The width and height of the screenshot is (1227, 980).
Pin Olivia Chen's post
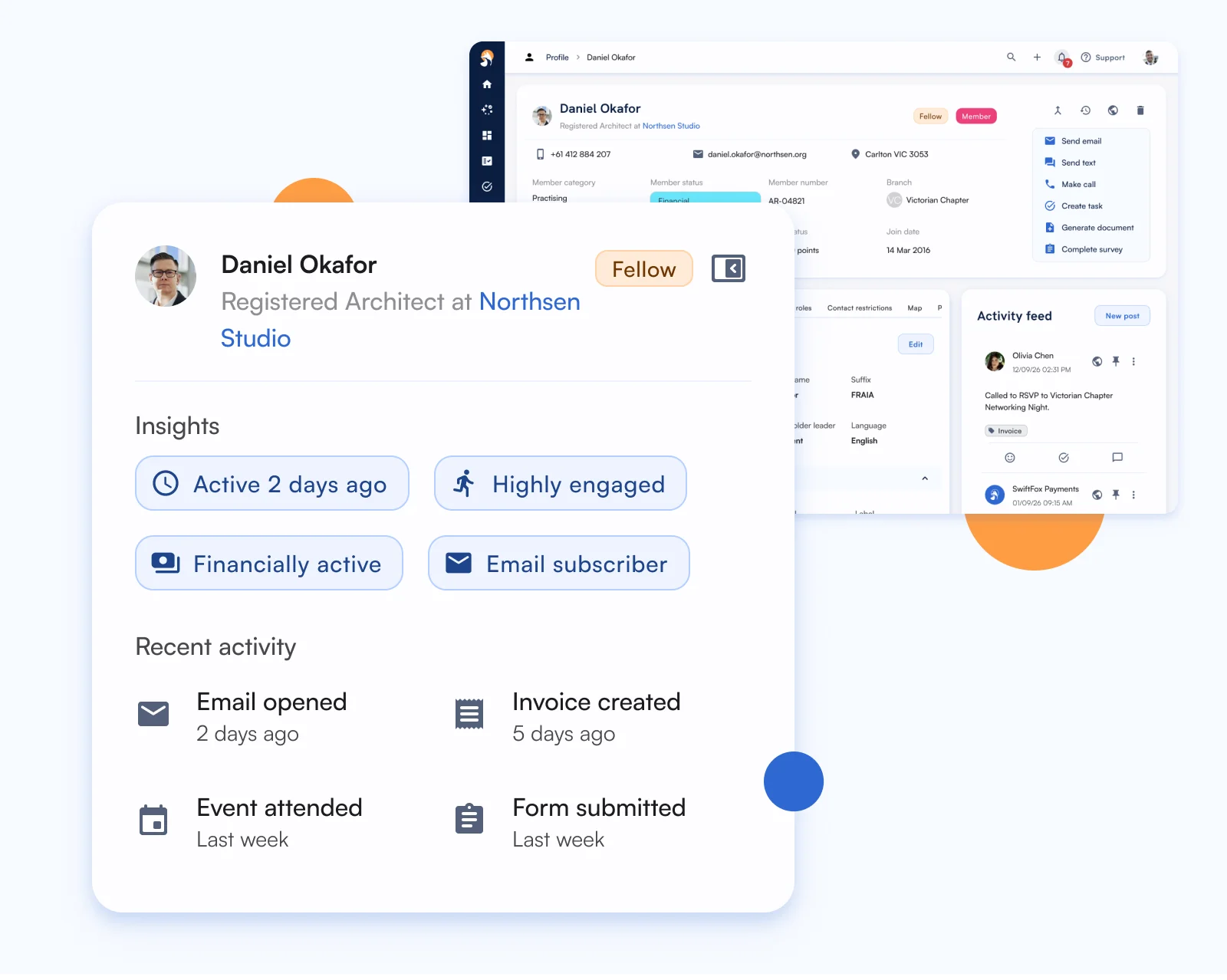coord(1116,361)
